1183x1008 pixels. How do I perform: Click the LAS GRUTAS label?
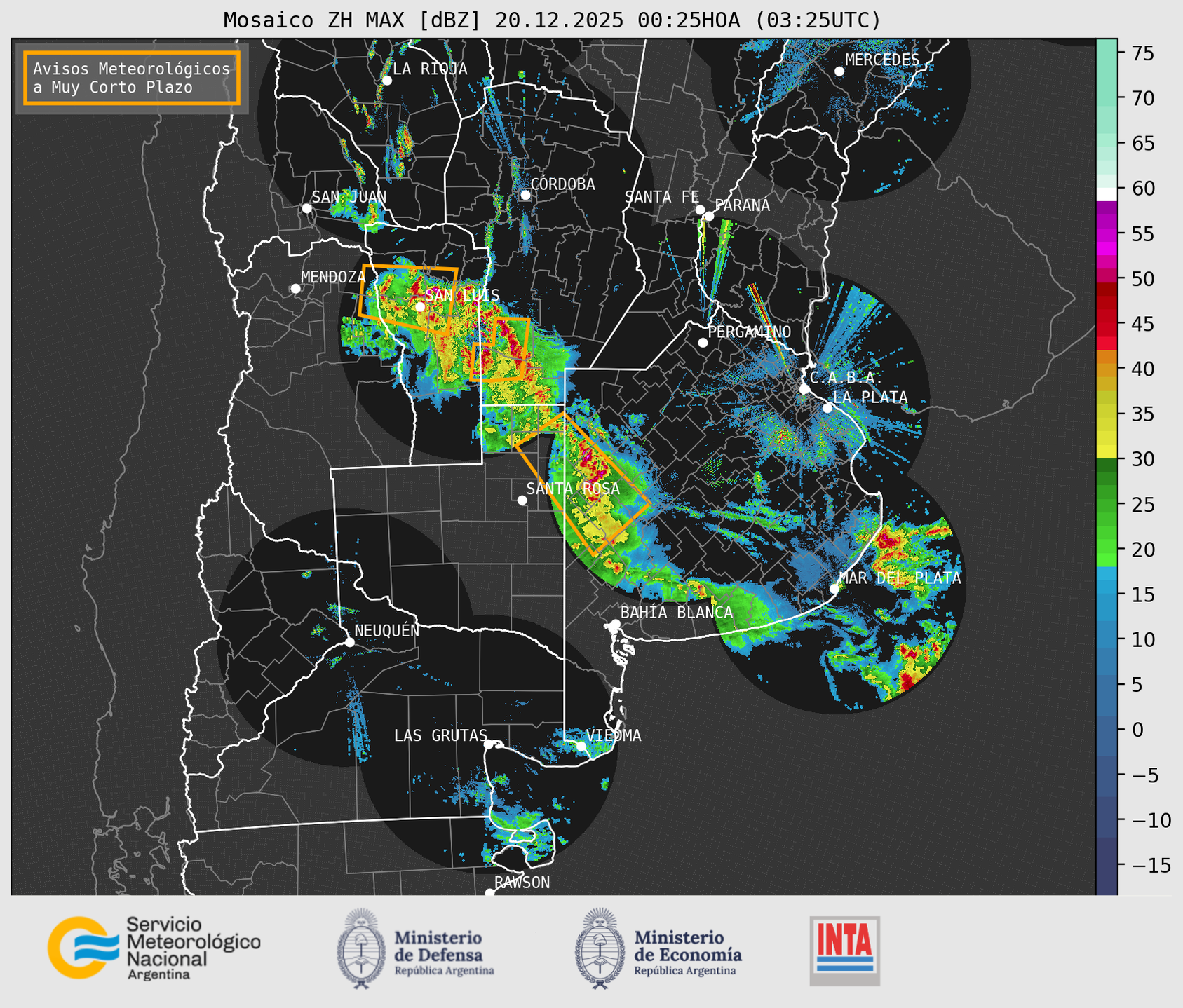[x=440, y=736]
